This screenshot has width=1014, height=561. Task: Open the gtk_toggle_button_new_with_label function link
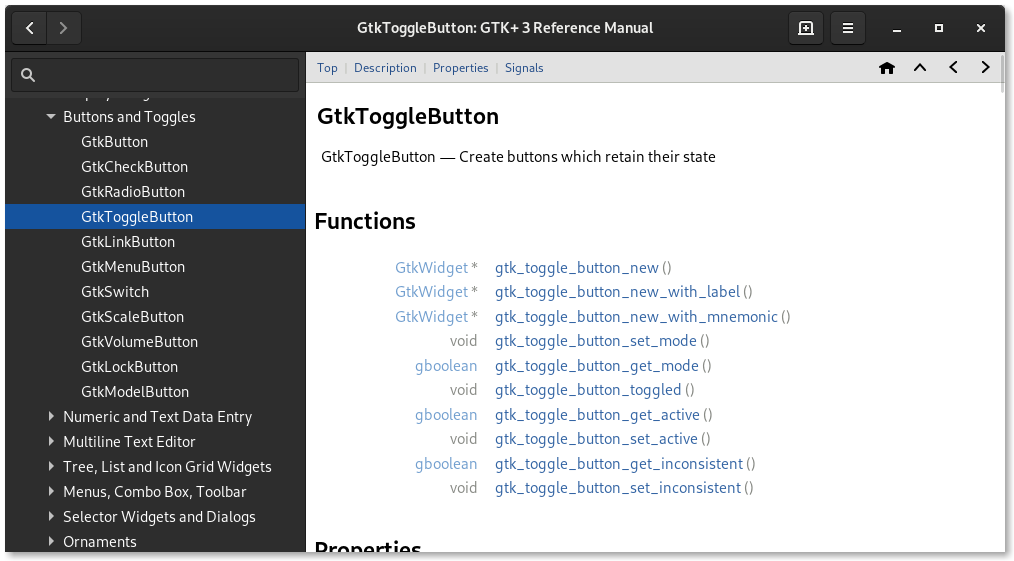tap(617, 292)
